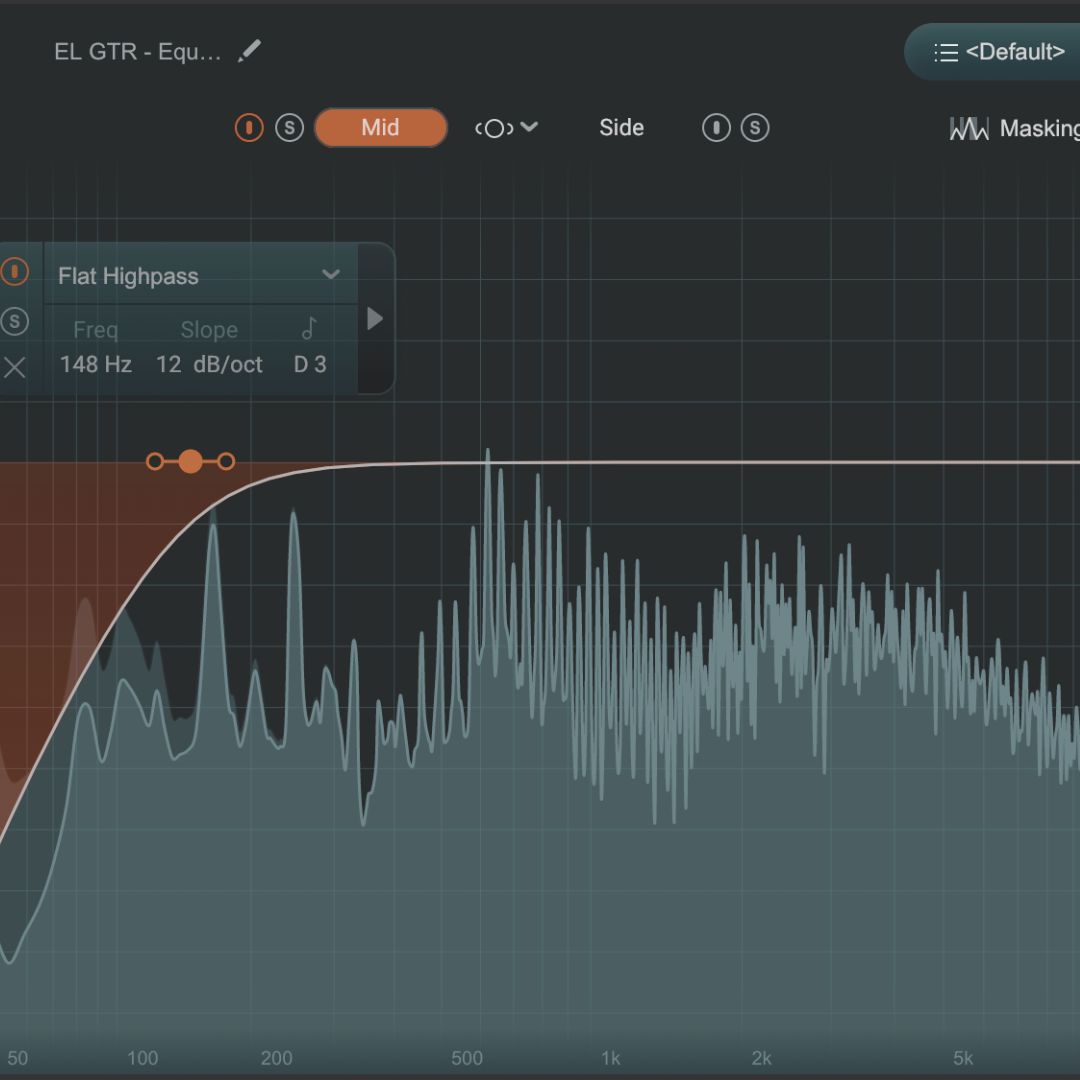
Task: Switch to the Side tab
Action: 621,128
